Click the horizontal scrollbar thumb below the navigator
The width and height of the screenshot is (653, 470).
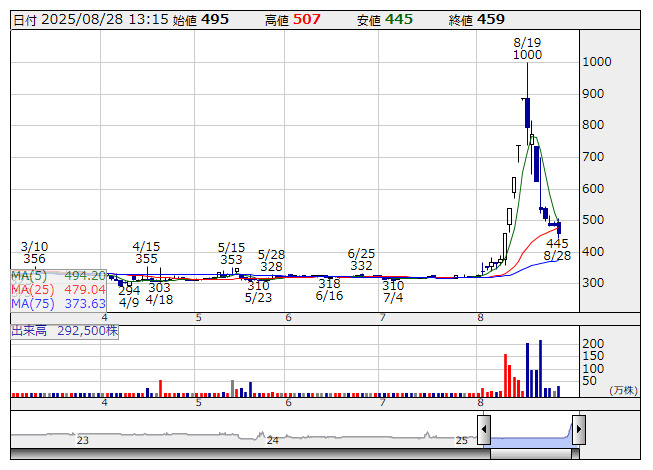coord(531,453)
